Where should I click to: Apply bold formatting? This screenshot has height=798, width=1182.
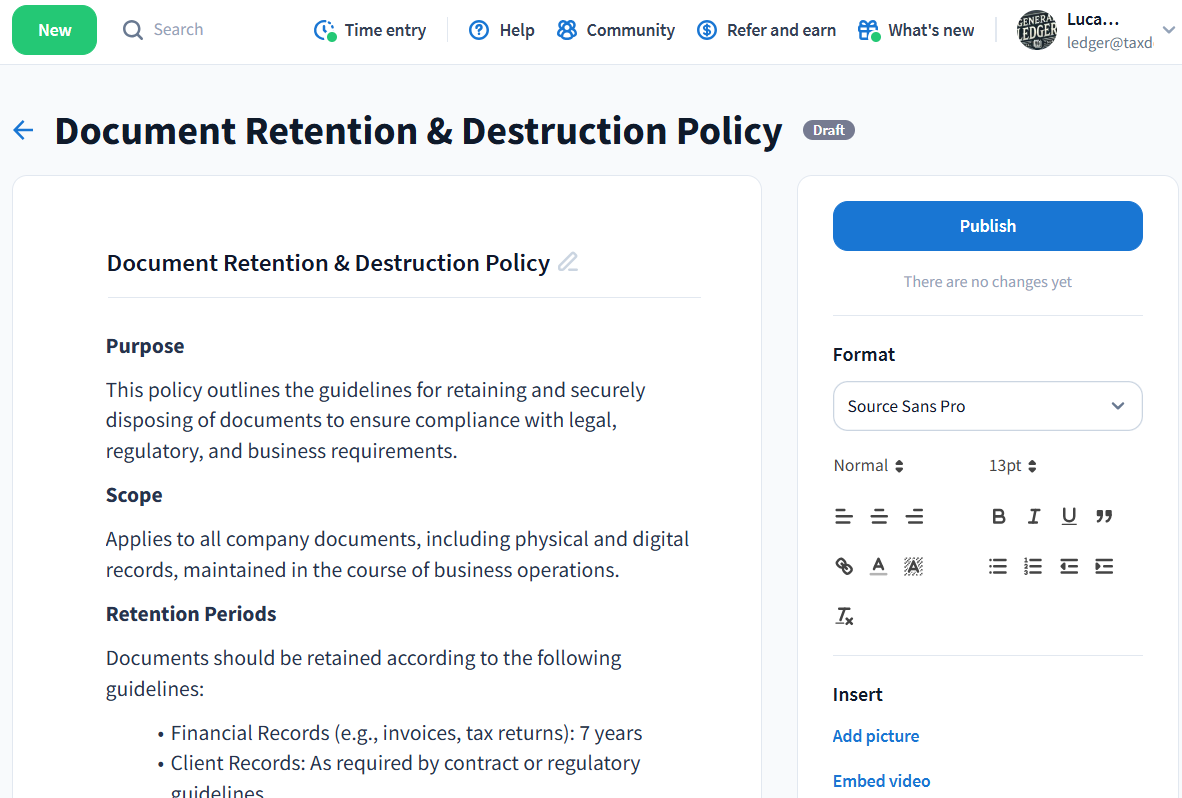[998, 516]
